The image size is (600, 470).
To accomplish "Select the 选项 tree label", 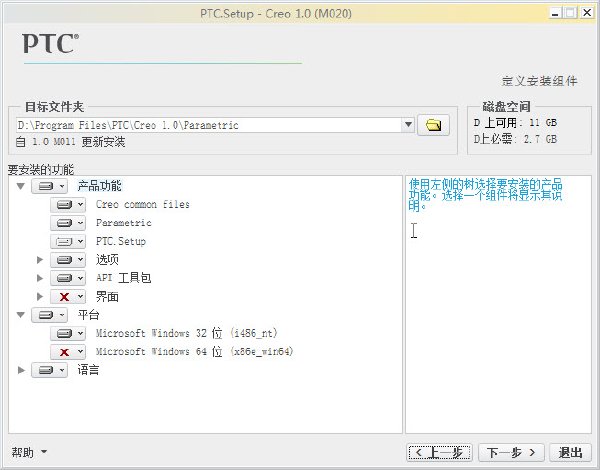I will click(107, 259).
